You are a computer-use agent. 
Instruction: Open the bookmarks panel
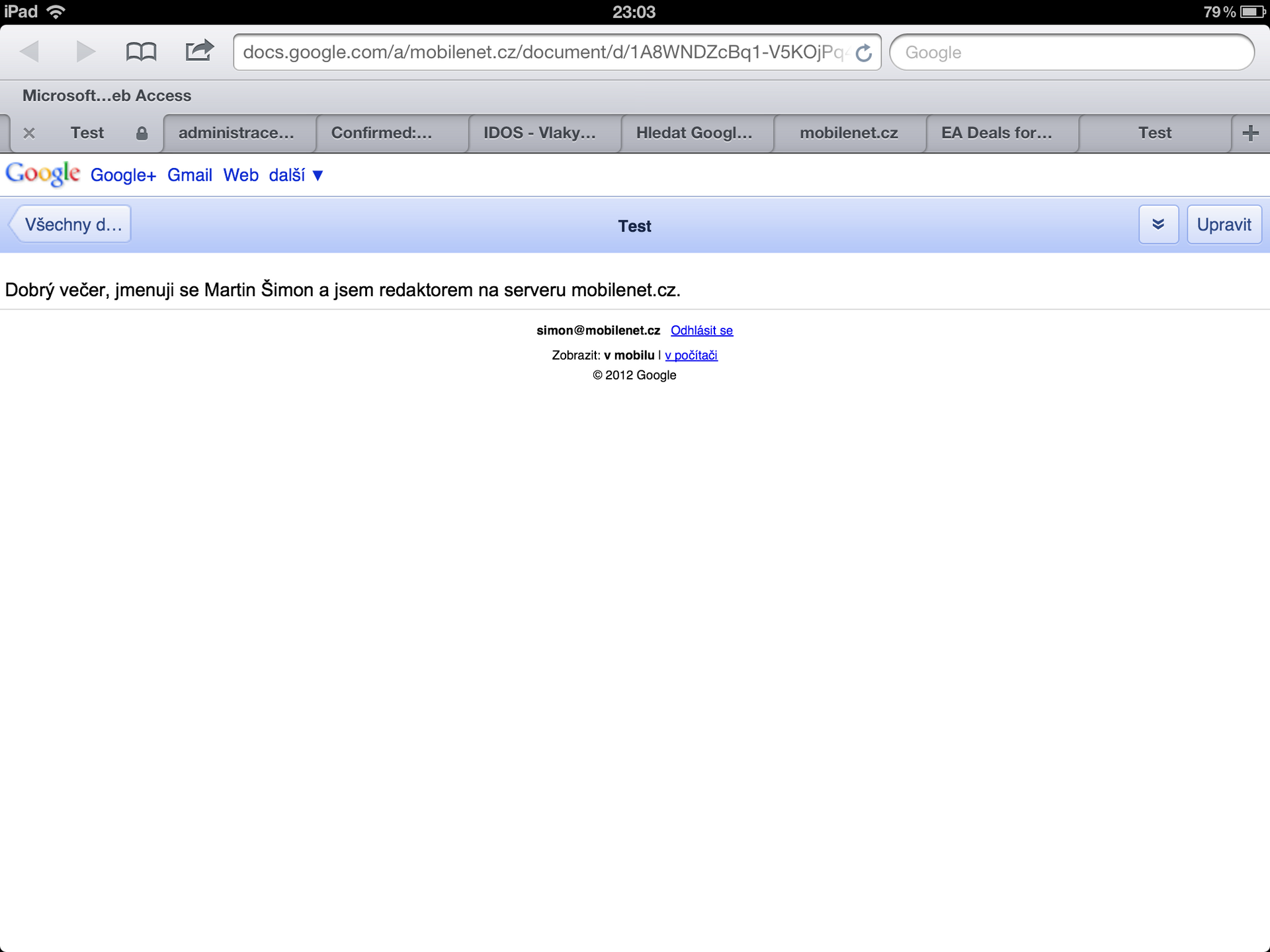(142, 52)
